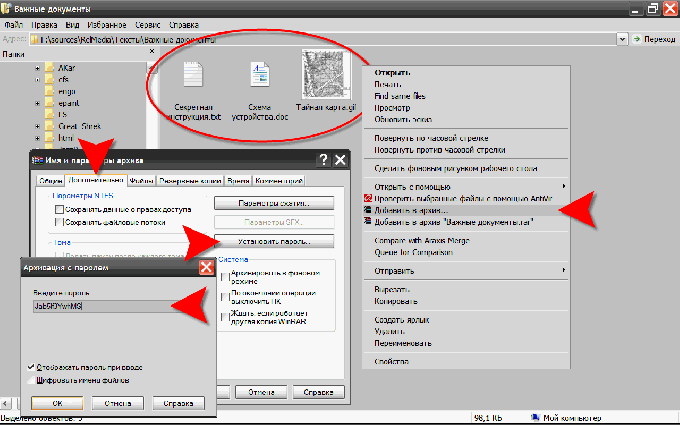Close the Архивация с паролем dialog
680x425 pixels.
point(206,267)
